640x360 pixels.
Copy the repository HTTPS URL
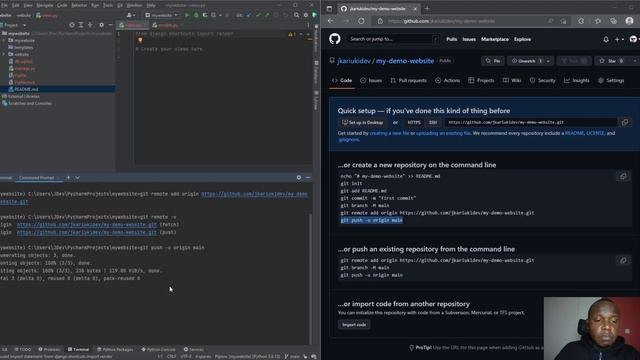(624, 122)
